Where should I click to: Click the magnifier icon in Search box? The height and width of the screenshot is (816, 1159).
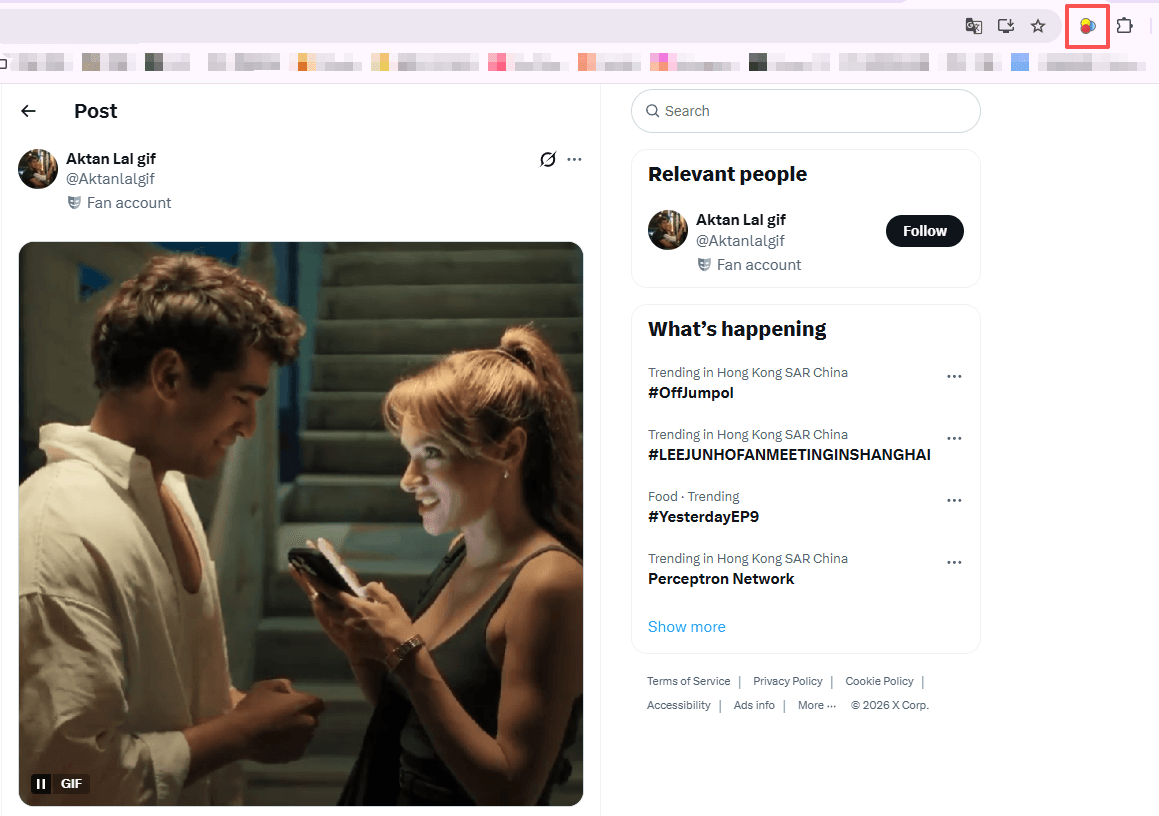653,111
